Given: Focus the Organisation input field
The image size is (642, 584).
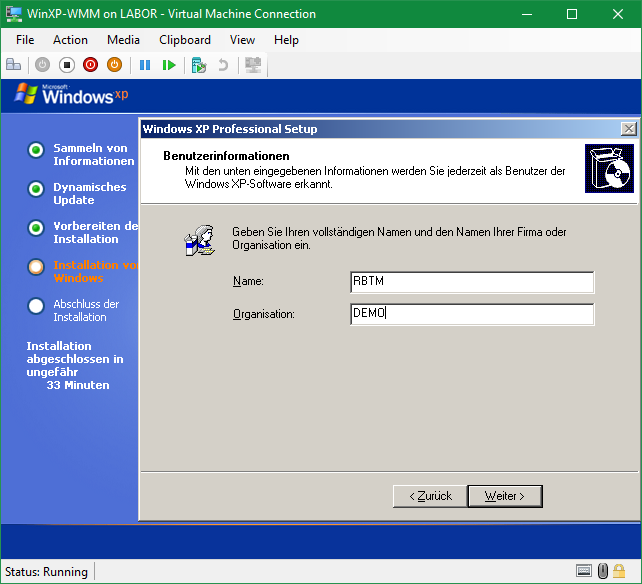Looking at the screenshot, I should pos(472,314).
